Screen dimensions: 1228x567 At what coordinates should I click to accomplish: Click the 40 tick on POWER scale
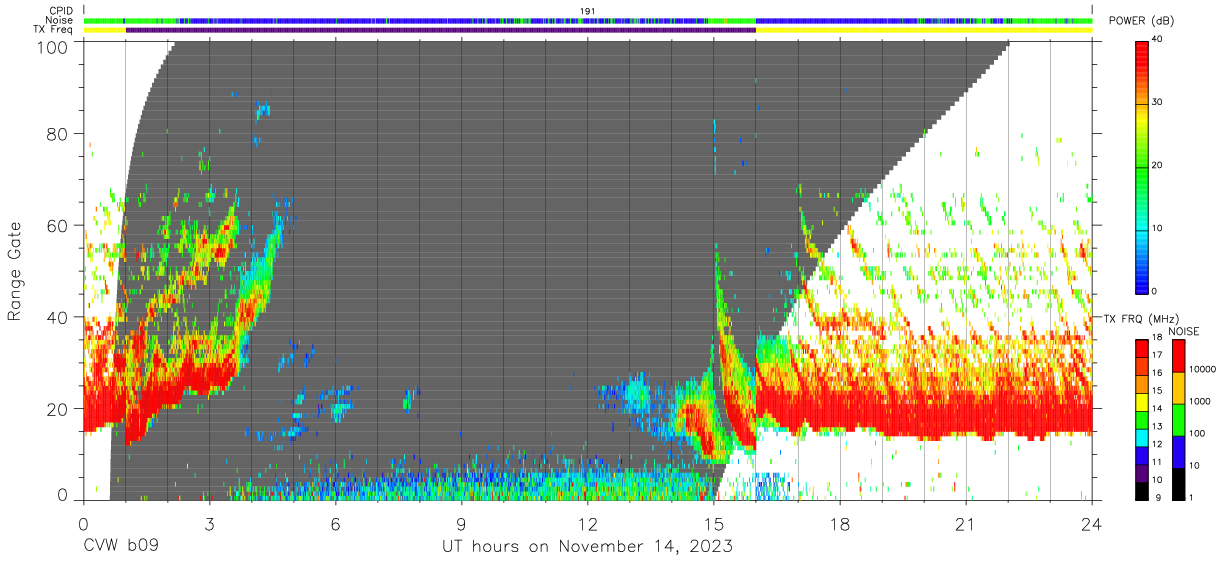(x=1156, y=40)
